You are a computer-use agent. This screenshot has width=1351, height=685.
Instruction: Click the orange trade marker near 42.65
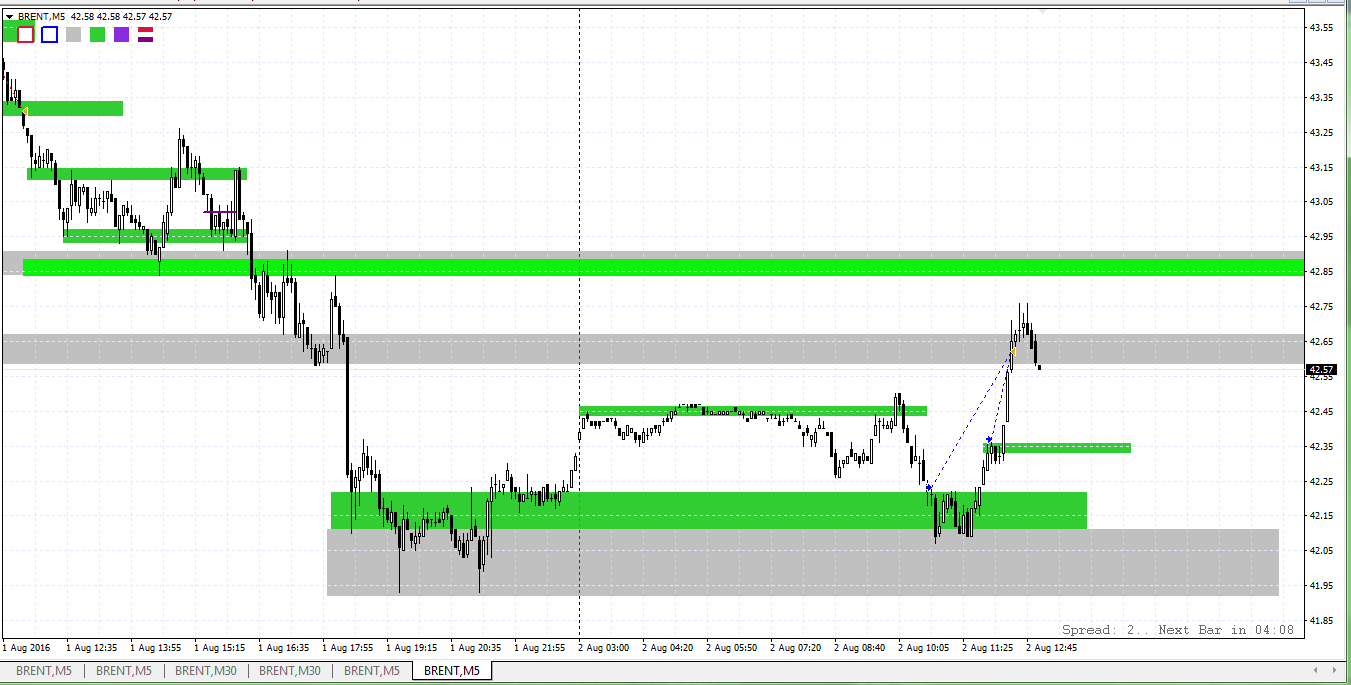(x=1013, y=351)
